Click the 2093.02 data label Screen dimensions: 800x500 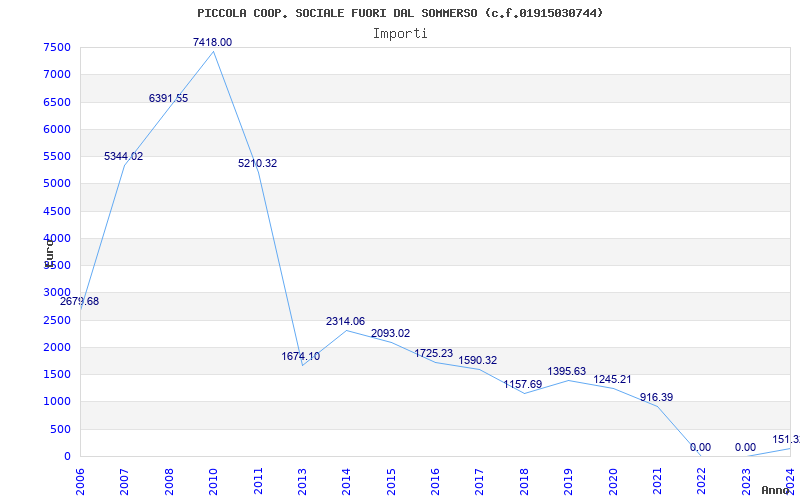point(390,334)
